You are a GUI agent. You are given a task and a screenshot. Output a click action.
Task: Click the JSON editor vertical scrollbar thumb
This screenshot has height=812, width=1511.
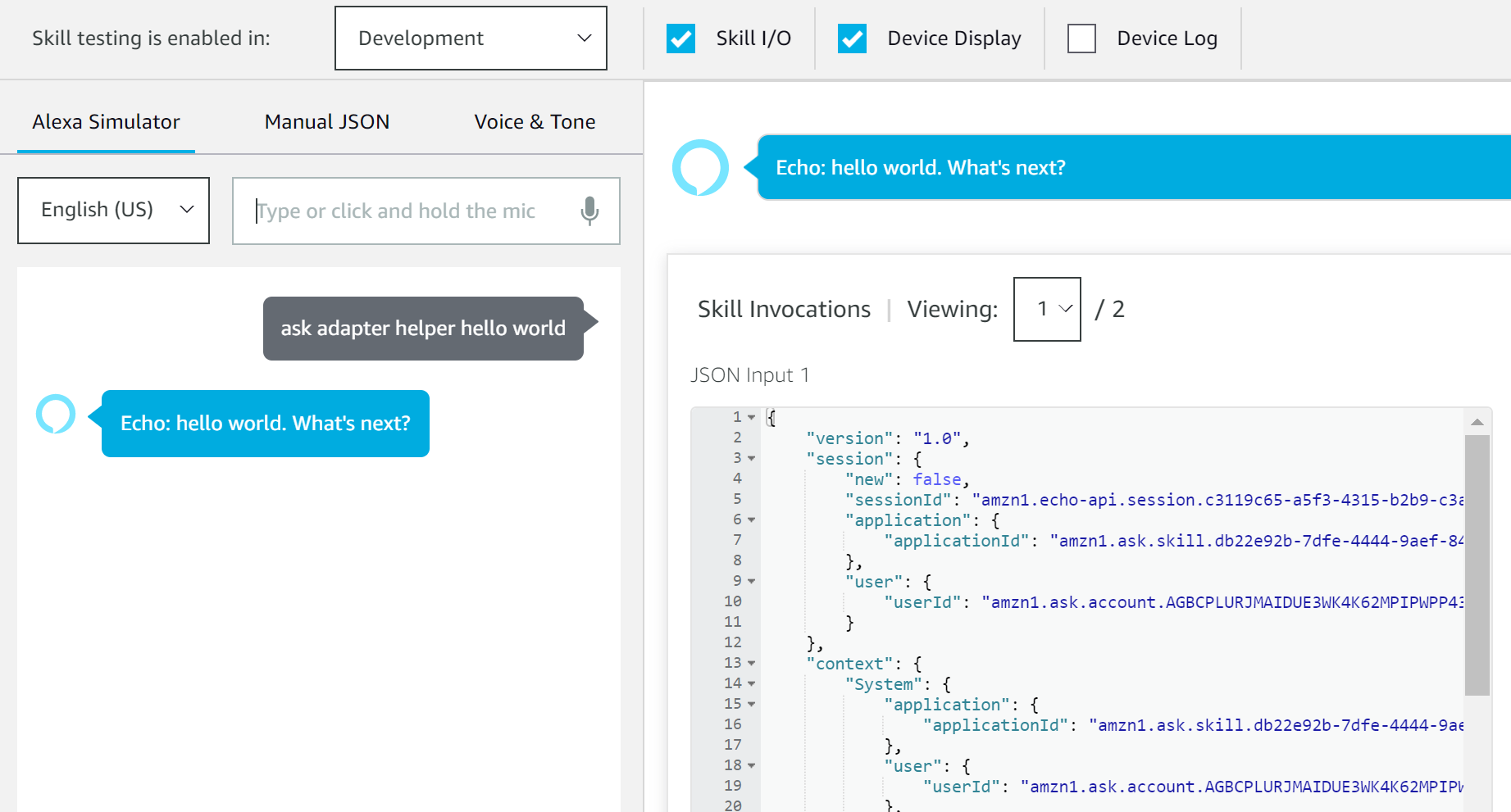tap(1477, 565)
